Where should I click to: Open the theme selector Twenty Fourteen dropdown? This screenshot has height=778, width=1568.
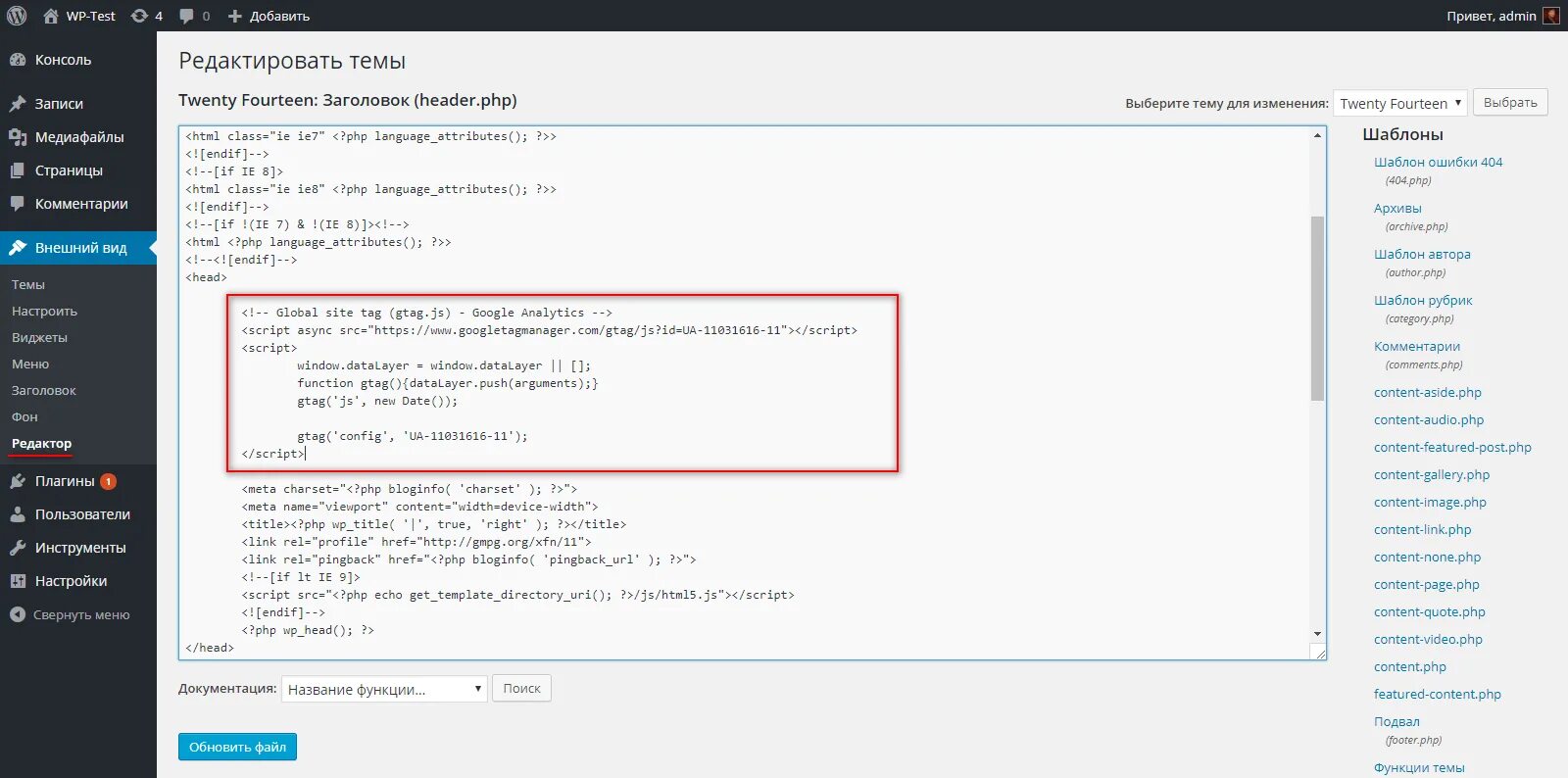click(x=1399, y=103)
